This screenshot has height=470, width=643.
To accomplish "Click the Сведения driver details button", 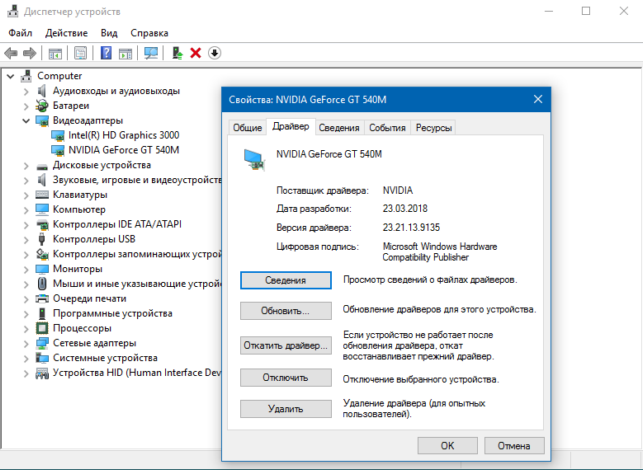I will pos(286,281).
